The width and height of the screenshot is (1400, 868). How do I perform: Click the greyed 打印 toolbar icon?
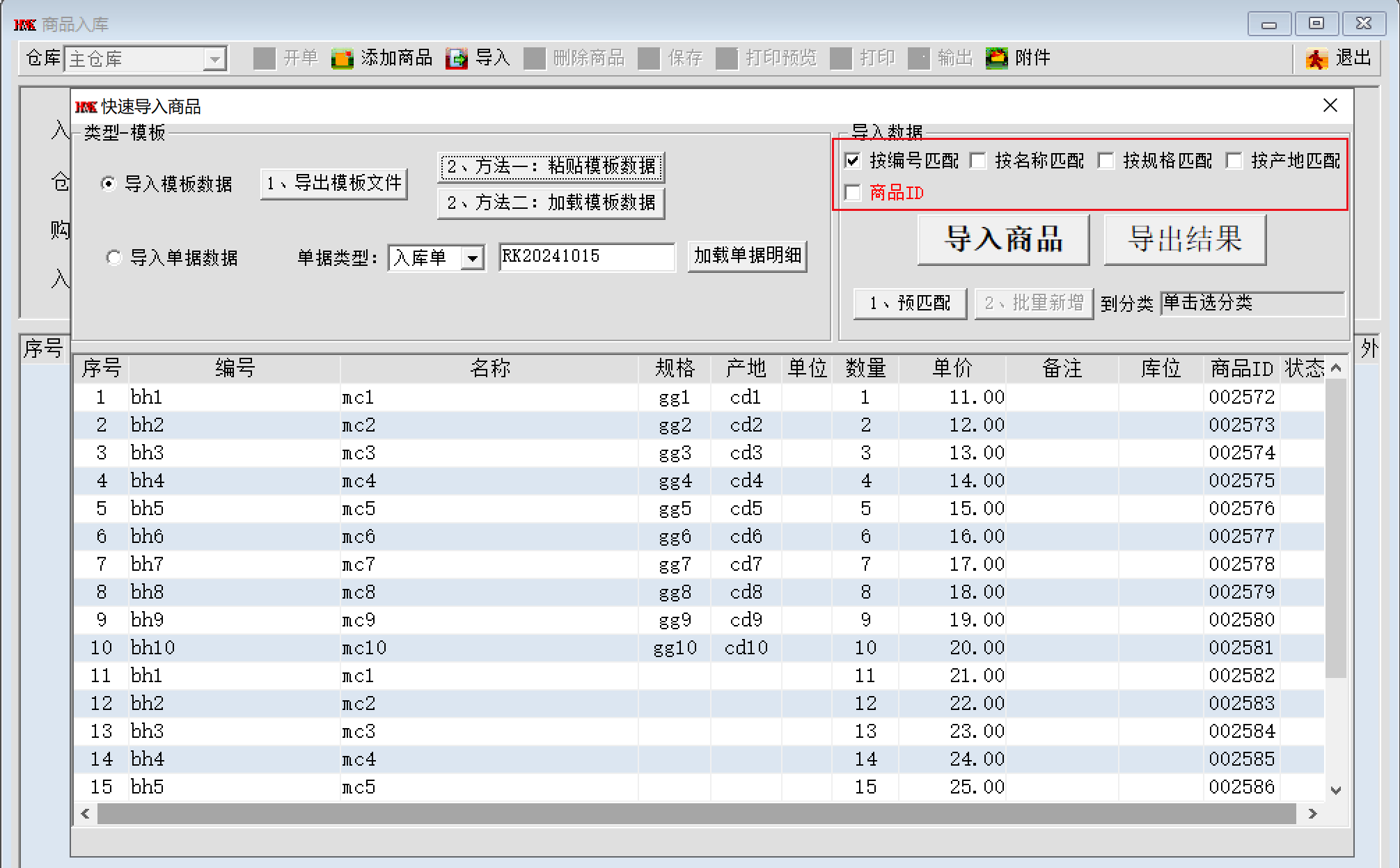841,58
